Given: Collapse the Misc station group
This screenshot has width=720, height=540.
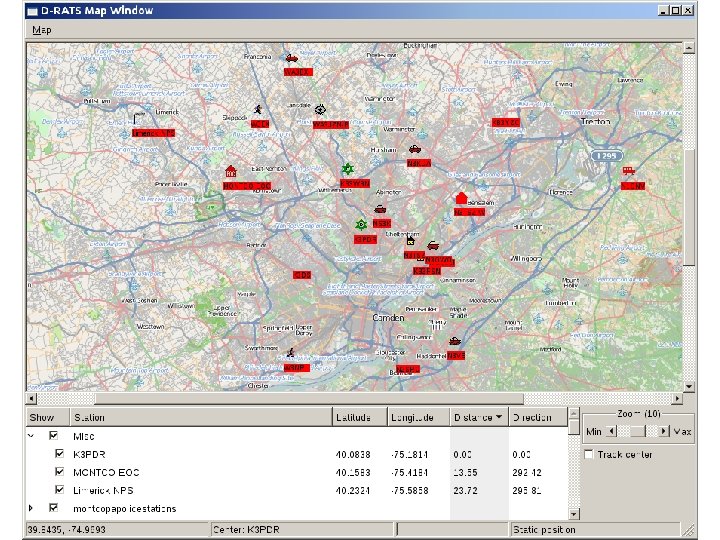Looking at the screenshot, I should (33, 436).
